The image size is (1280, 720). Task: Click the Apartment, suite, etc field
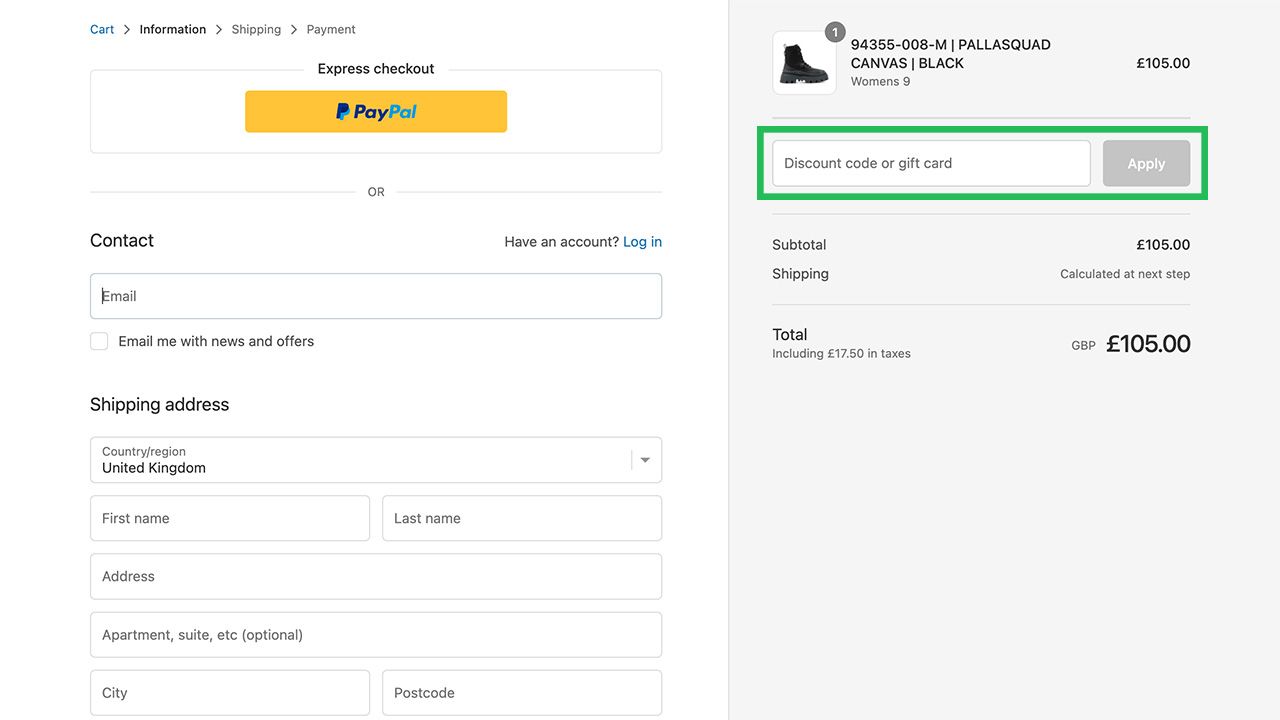376,634
